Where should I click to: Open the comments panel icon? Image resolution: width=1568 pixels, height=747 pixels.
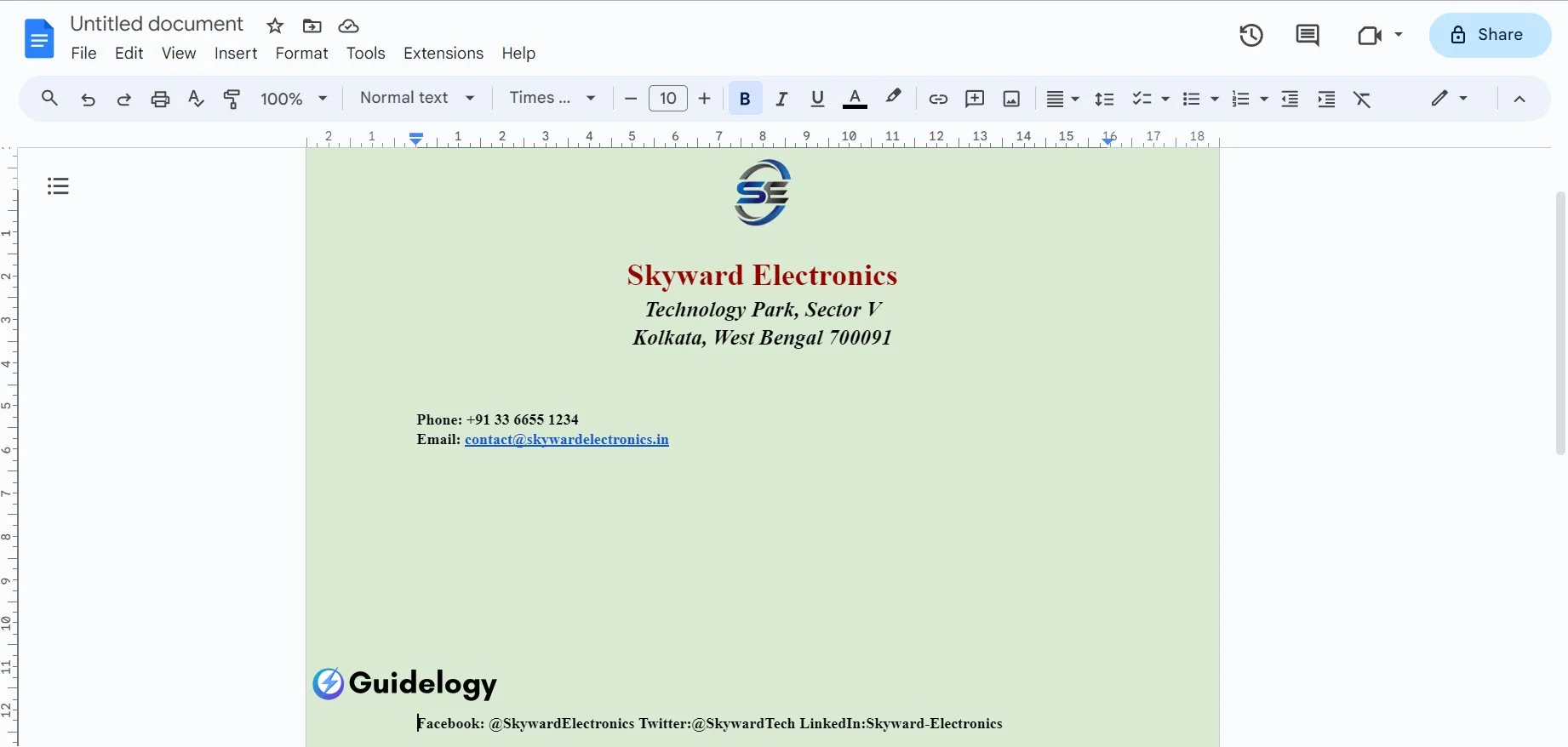(1308, 35)
